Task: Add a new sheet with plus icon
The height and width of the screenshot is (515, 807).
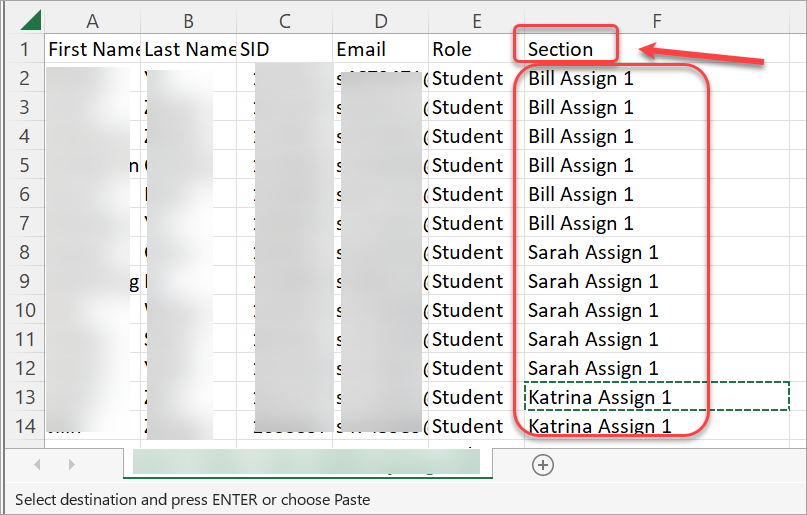Action: pos(542,465)
